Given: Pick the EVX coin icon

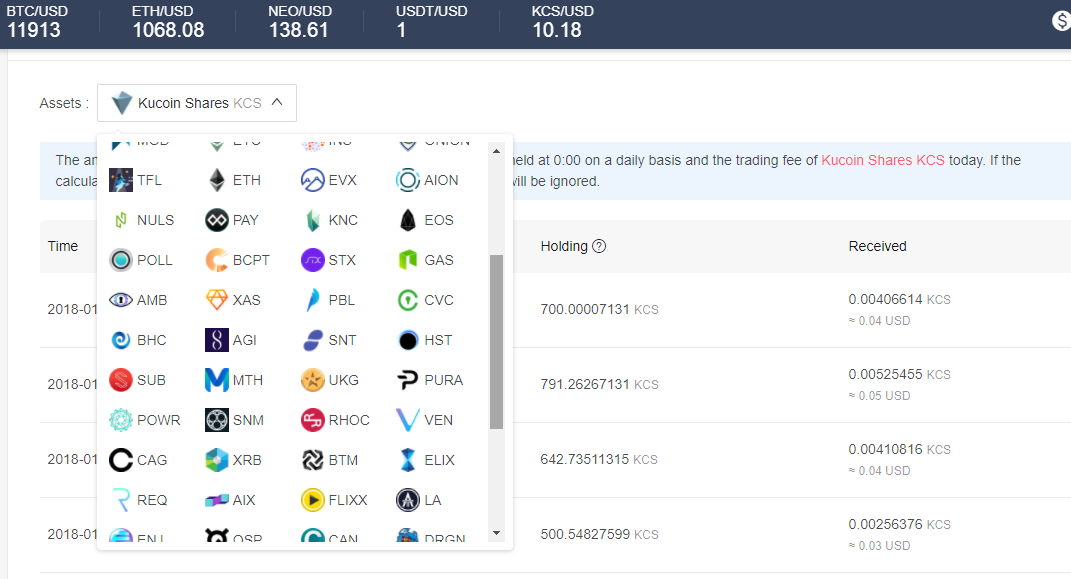Looking at the screenshot, I should click(312, 180).
